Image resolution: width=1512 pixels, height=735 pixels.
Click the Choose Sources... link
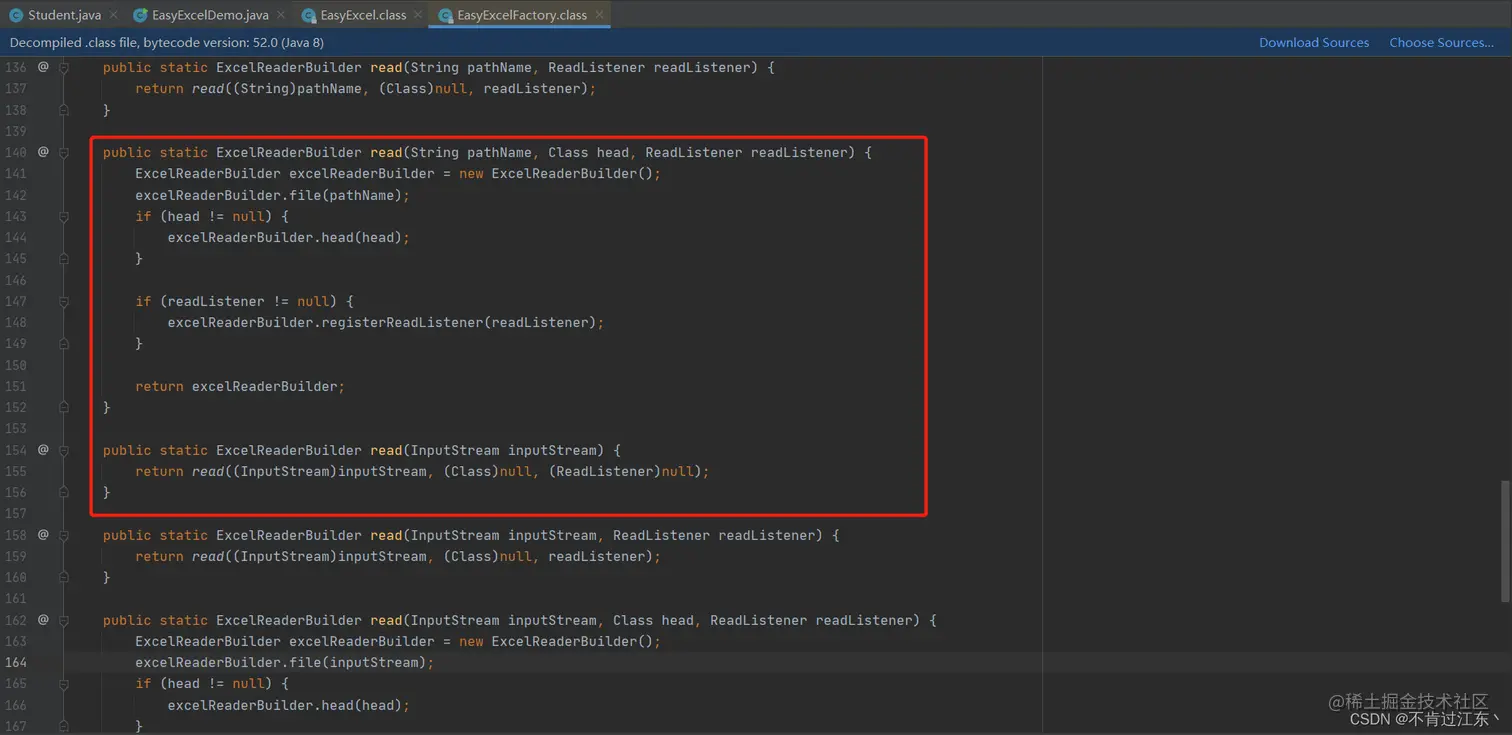tap(1441, 42)
